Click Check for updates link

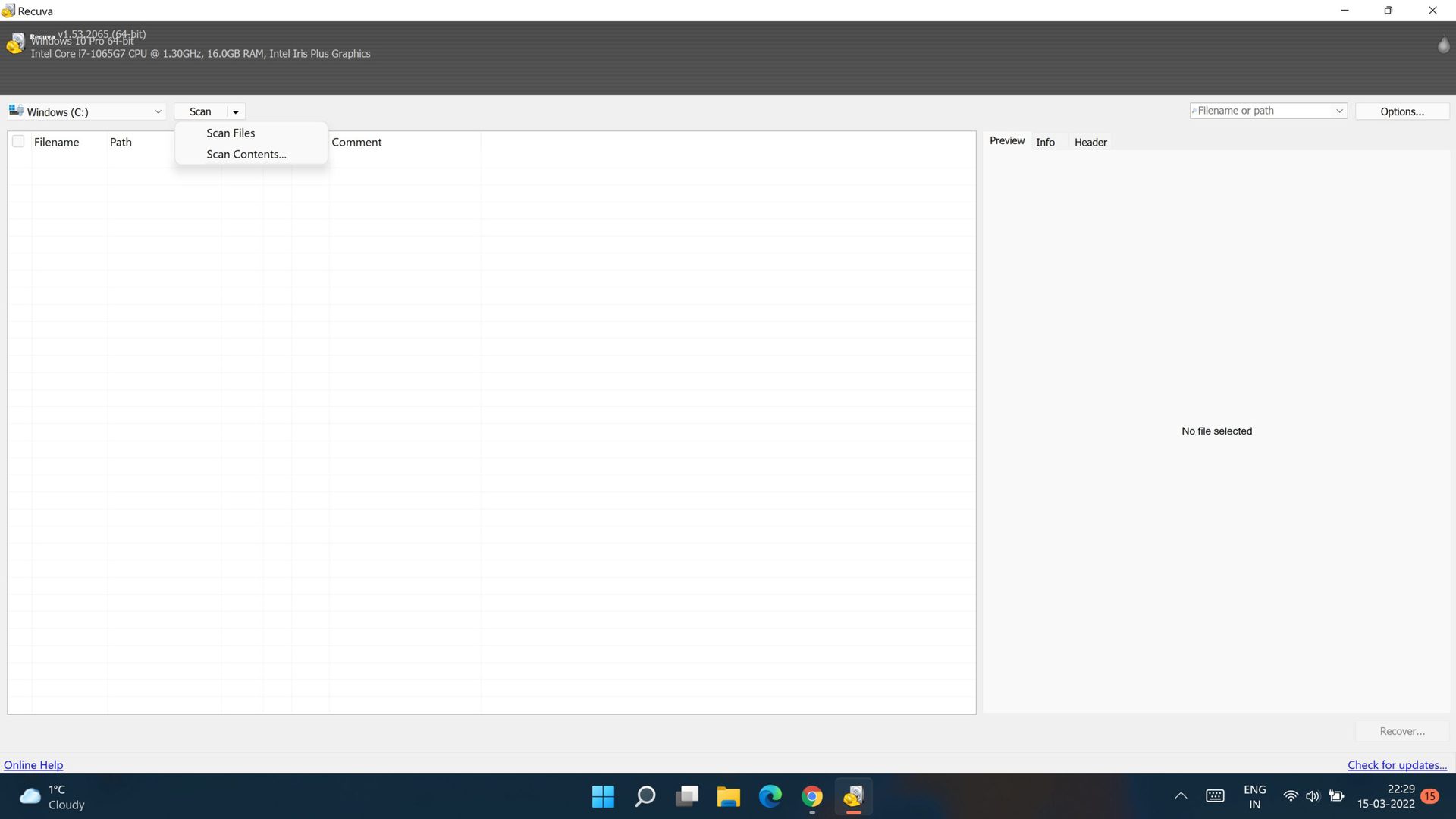pos(1397,764)
